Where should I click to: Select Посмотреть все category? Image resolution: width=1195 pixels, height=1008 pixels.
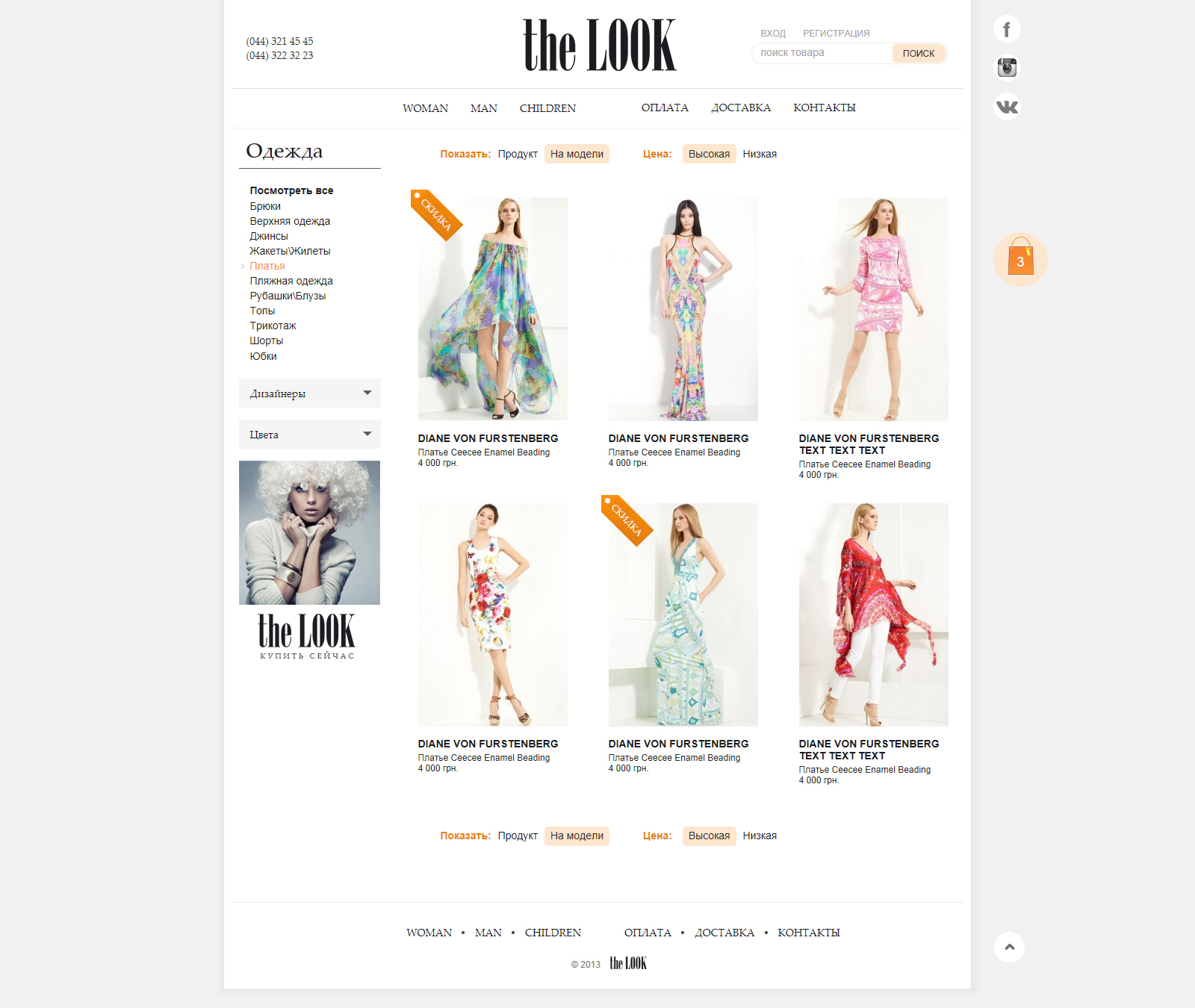(291, 190)
